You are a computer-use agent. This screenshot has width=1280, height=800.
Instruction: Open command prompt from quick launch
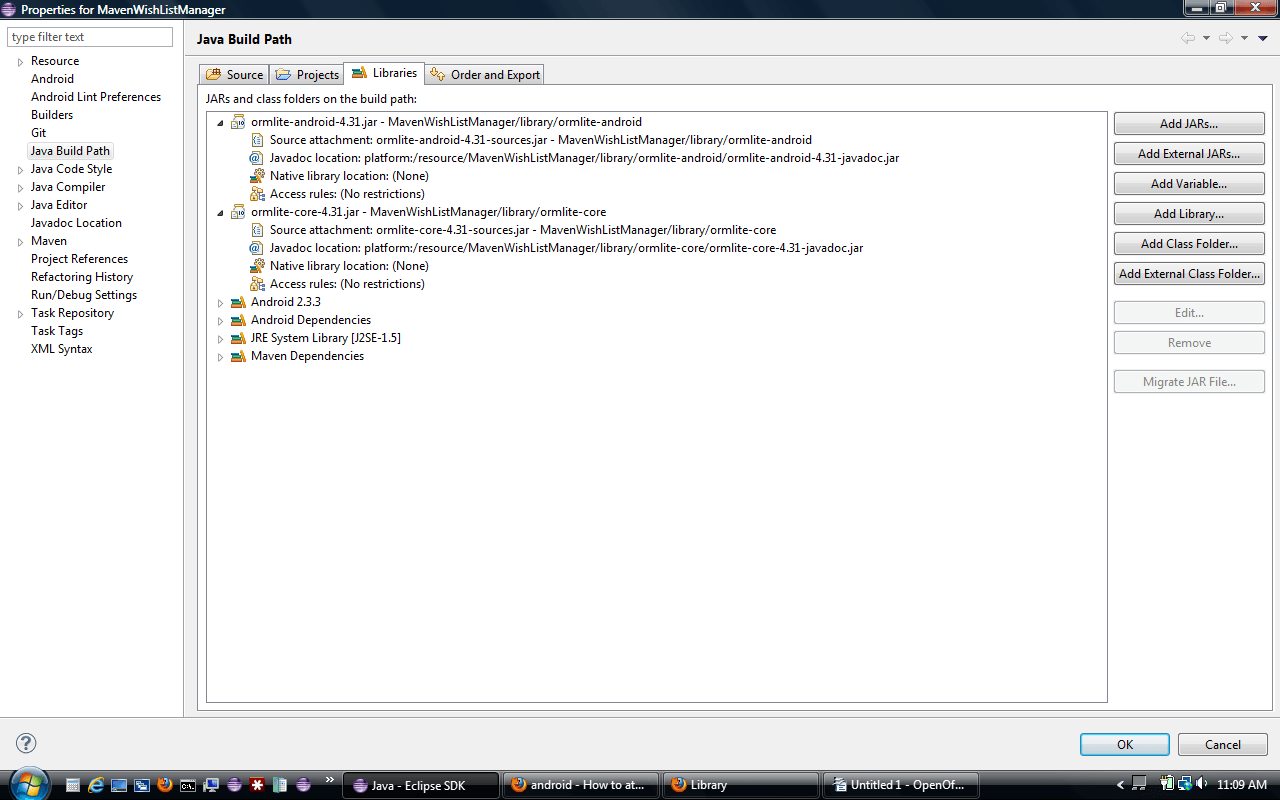point(188,785)
